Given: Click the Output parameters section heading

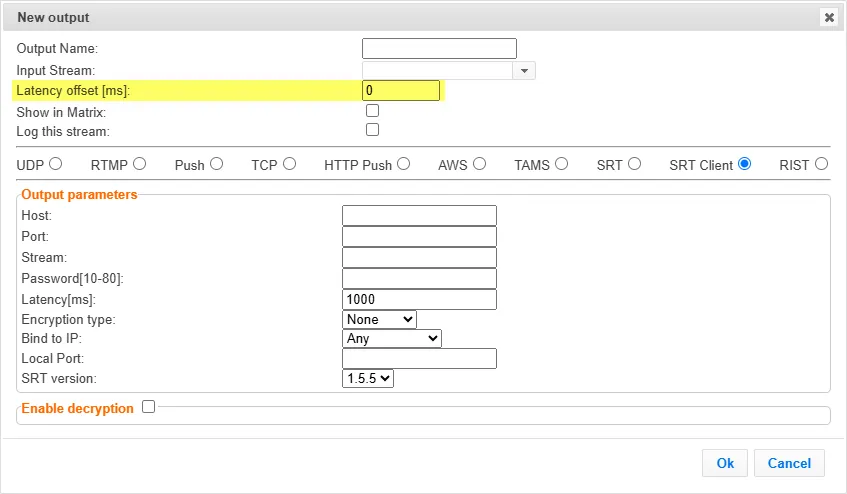Looking at the screenshot, I should click(79, 194).
